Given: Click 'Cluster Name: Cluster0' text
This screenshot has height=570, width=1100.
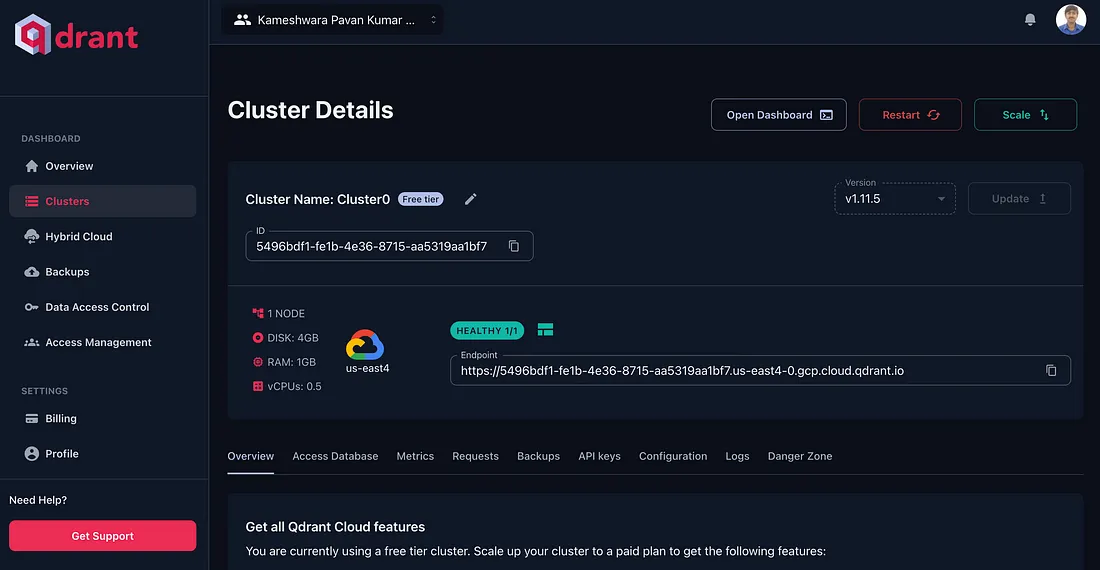Looking at the screenshot, I should pos(318,199).
